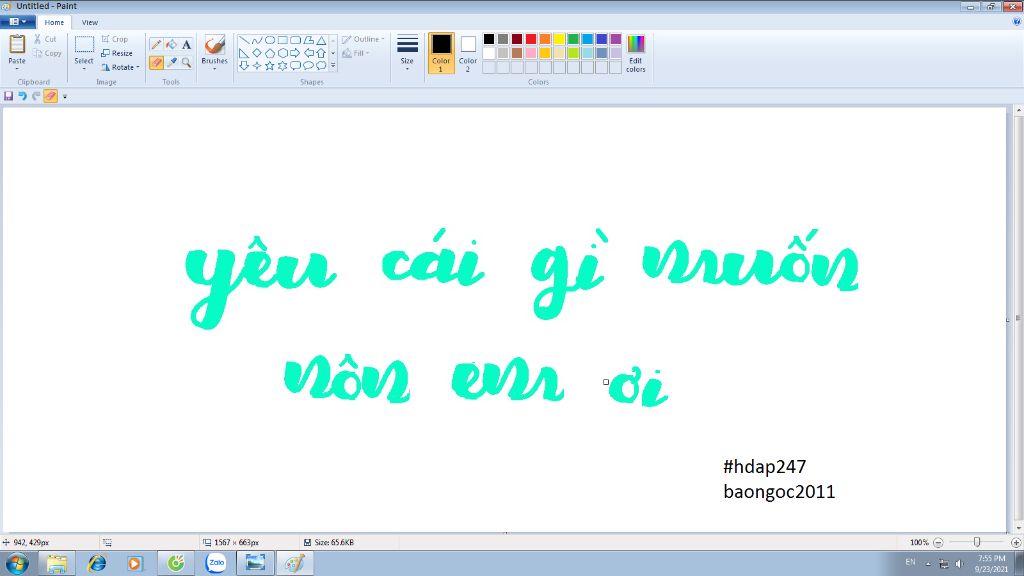Select the Eraser tool in Tools group
This screenshot has width=1024, height=576.
tap(156, 63)
